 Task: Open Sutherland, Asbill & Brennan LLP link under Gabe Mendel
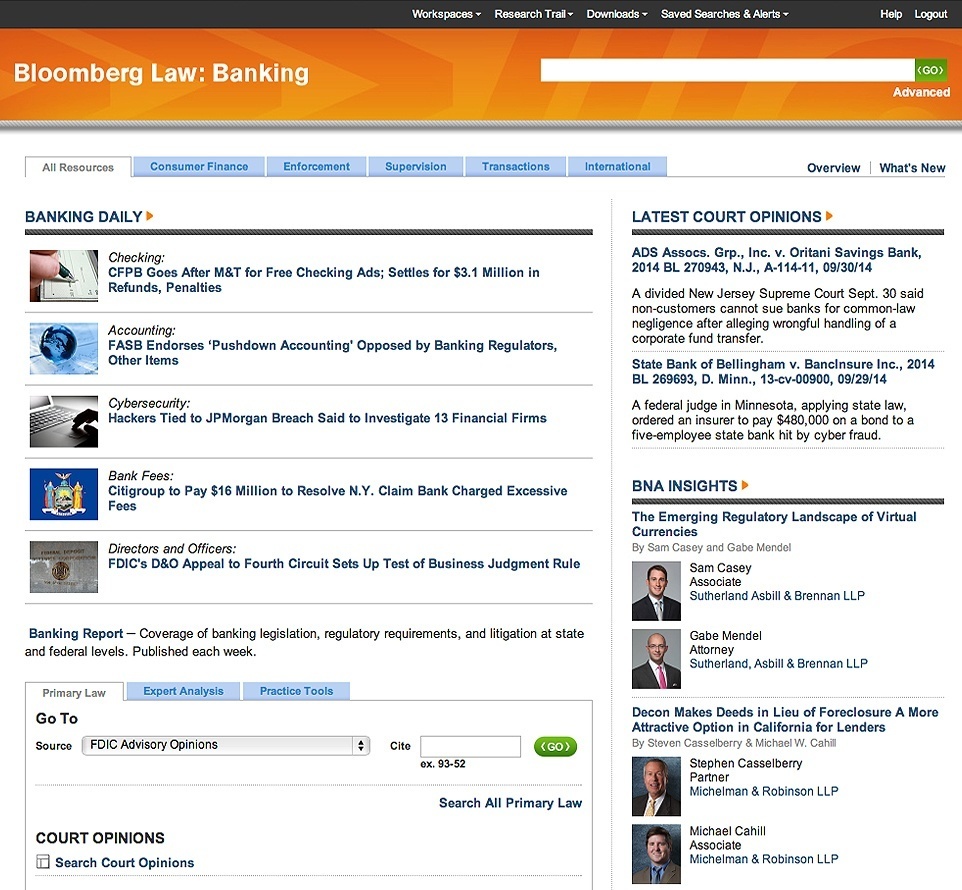(x=779, y=663)
